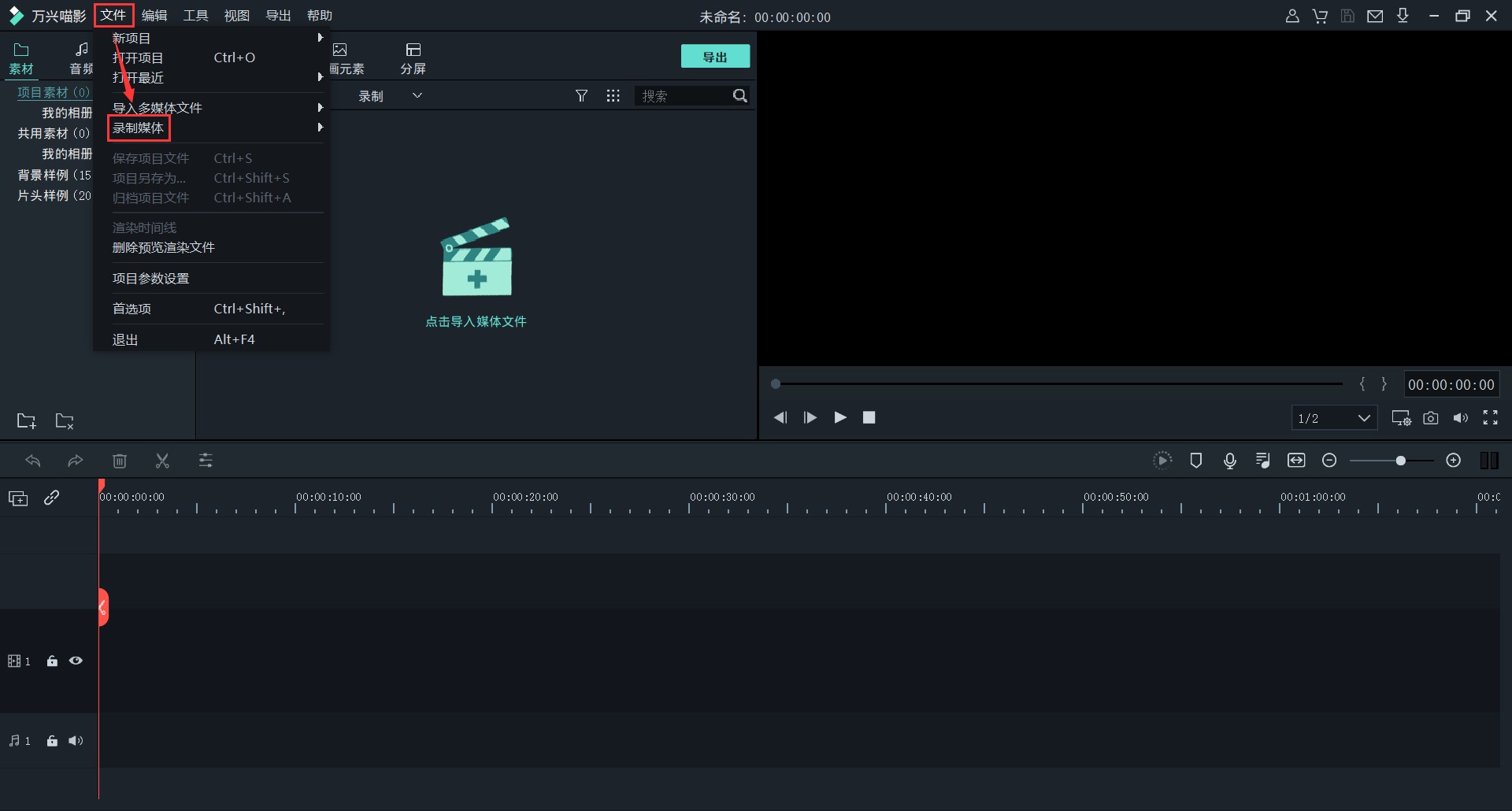Screen dimensions: 1512x811
Task: Toggle lock on video track 1
Action: pos(52,661)
